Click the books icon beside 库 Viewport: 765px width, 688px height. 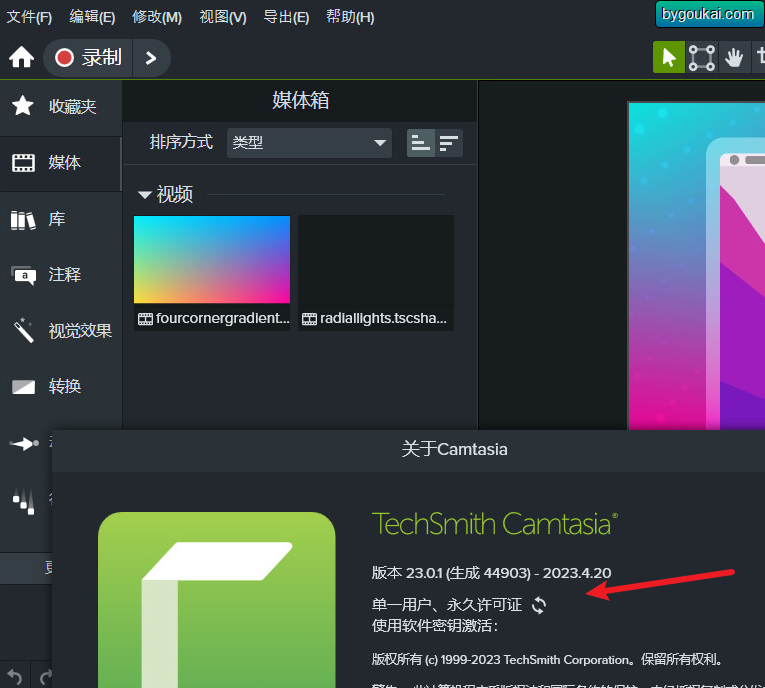coord(23,220)
